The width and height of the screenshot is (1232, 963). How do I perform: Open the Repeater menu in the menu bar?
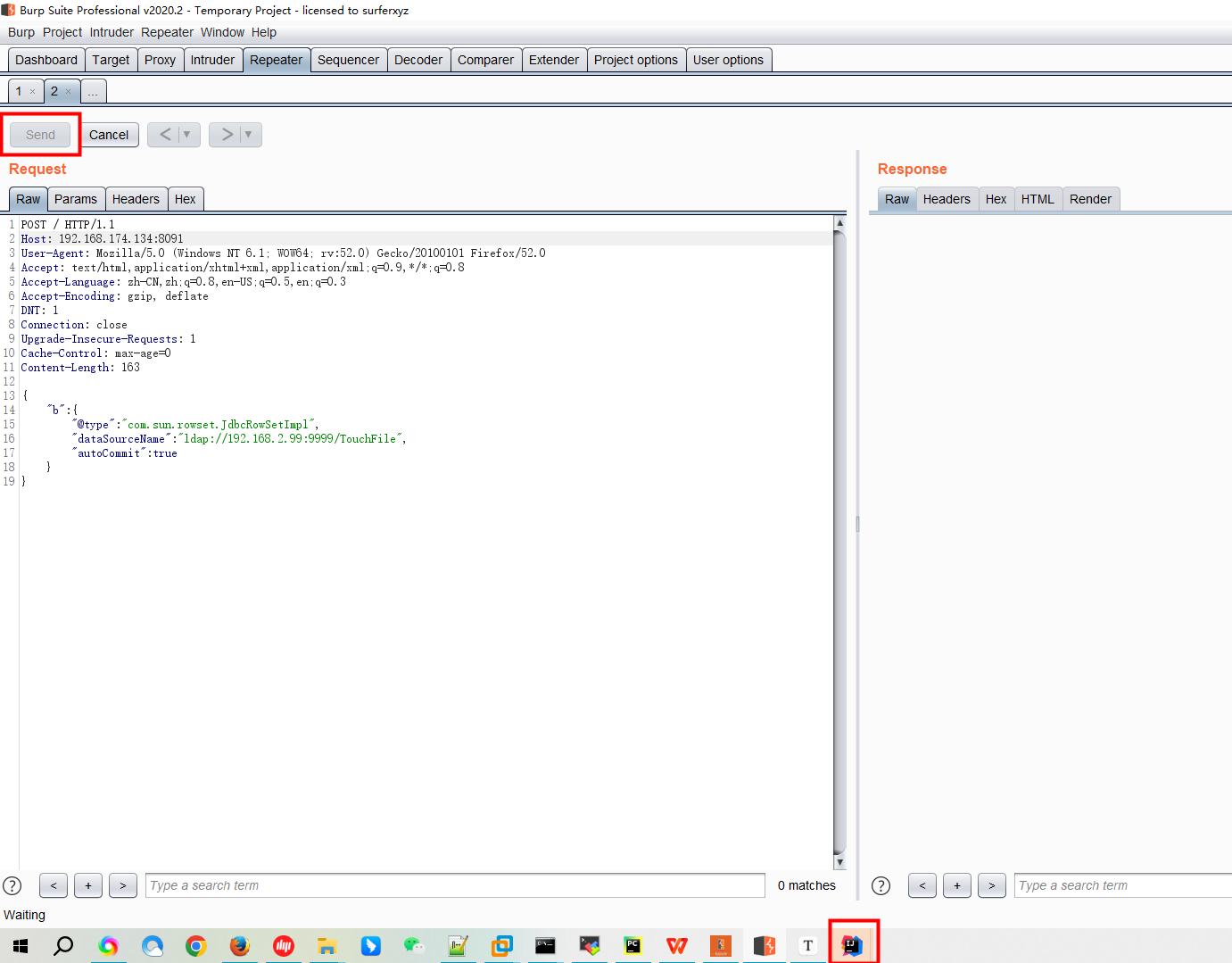167,32
